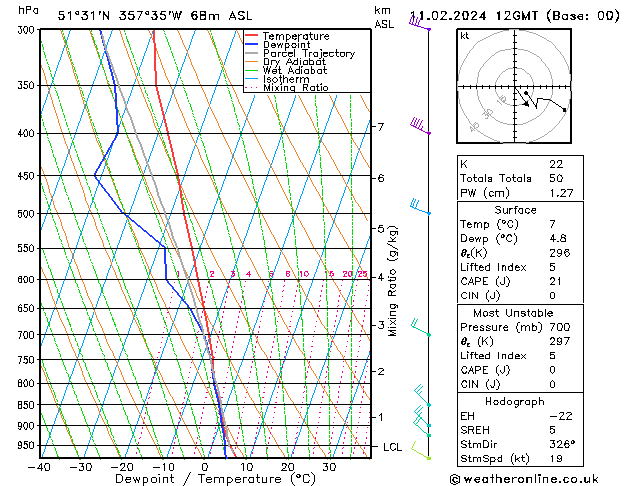The image size is (629, 486).
Task: Click the 'hPa' unit label
Action: [28, 10]
